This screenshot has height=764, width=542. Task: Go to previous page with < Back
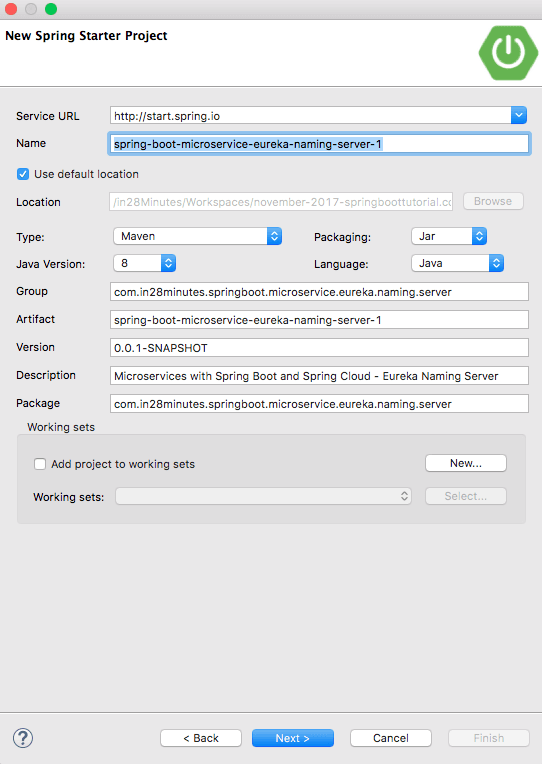(201, 738)
